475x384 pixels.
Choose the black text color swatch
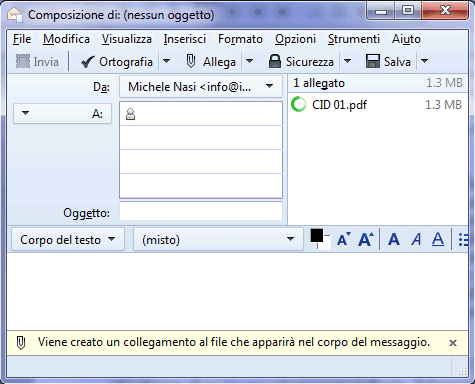tap(317, 236)
